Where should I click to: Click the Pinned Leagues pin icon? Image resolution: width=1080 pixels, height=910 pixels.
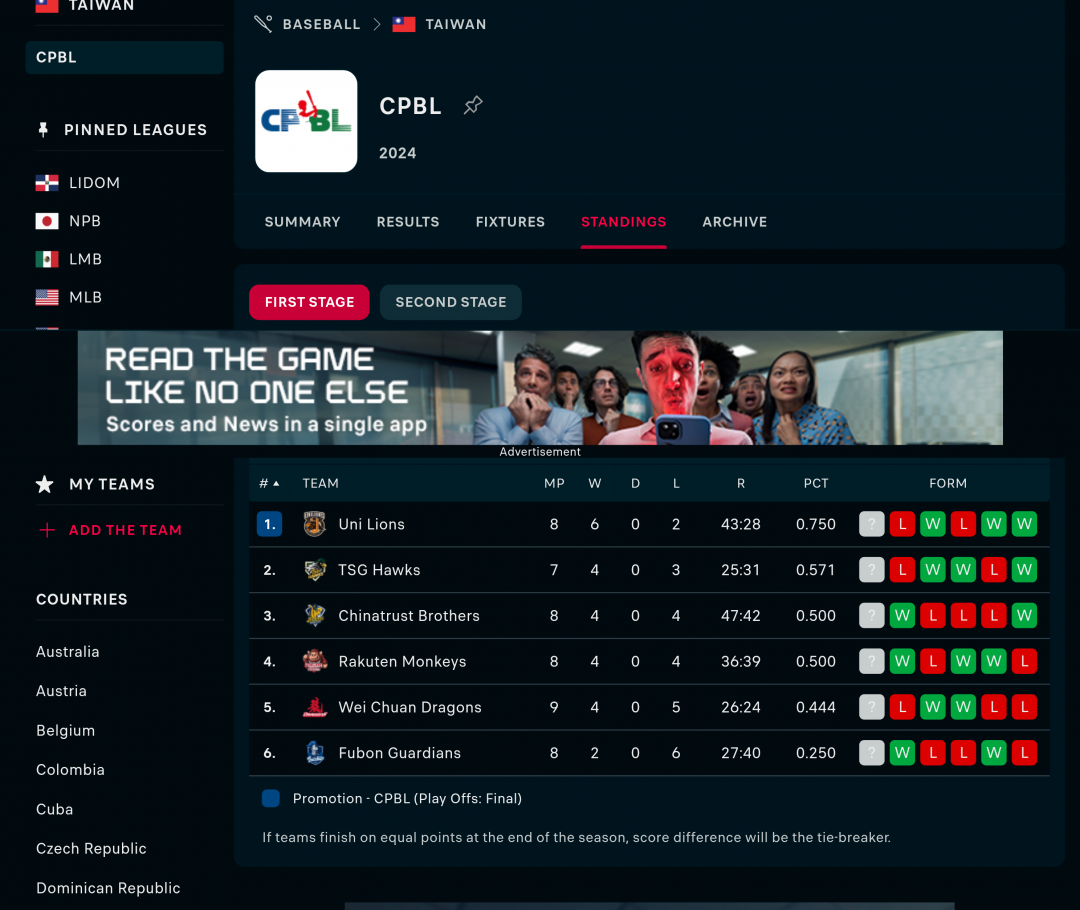tap(43, 130)
